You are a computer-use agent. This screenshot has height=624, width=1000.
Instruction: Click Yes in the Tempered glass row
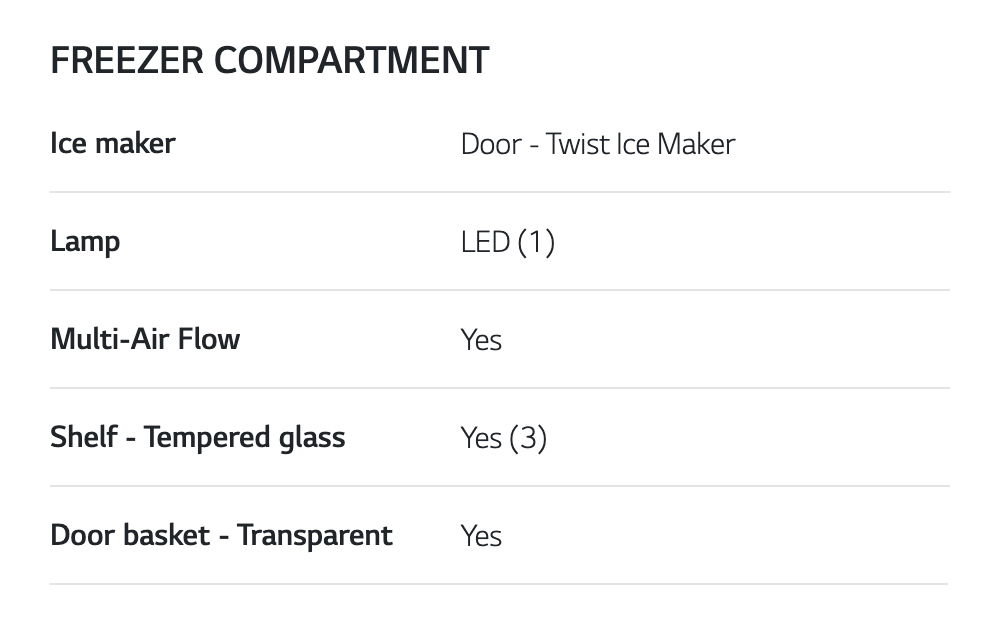click(x=481, y=438)
